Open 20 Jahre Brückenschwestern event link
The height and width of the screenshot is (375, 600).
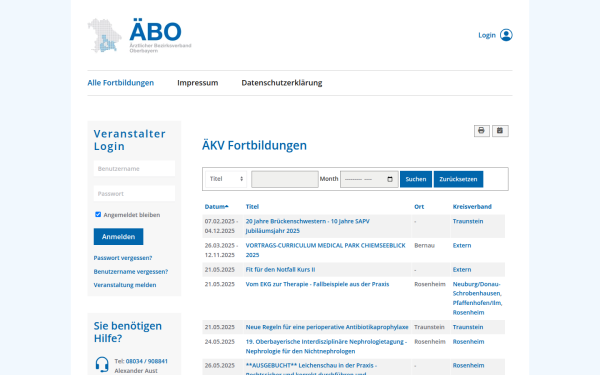[x=307, y=226]
